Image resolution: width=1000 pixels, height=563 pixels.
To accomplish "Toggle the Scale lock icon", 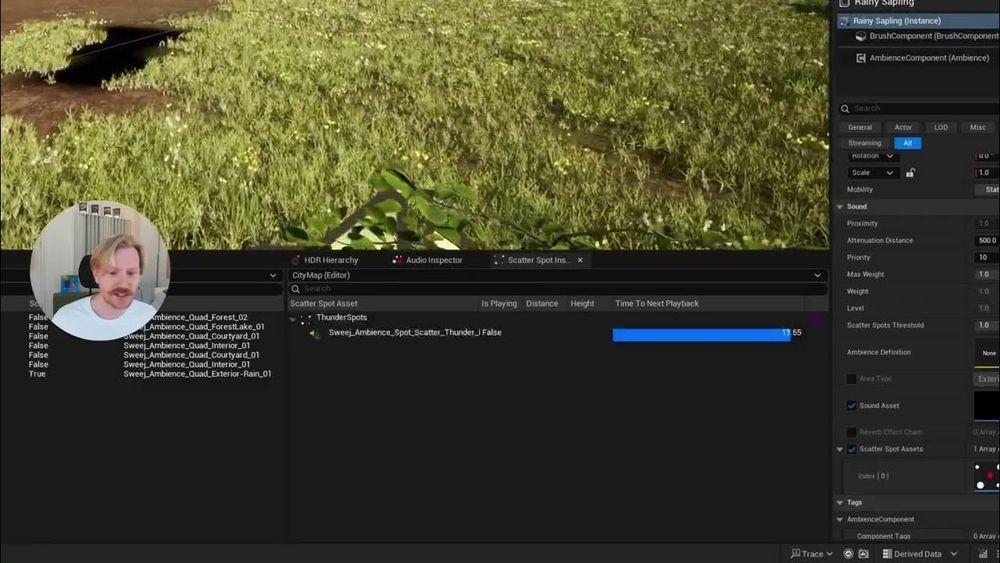I will (911, 173).
